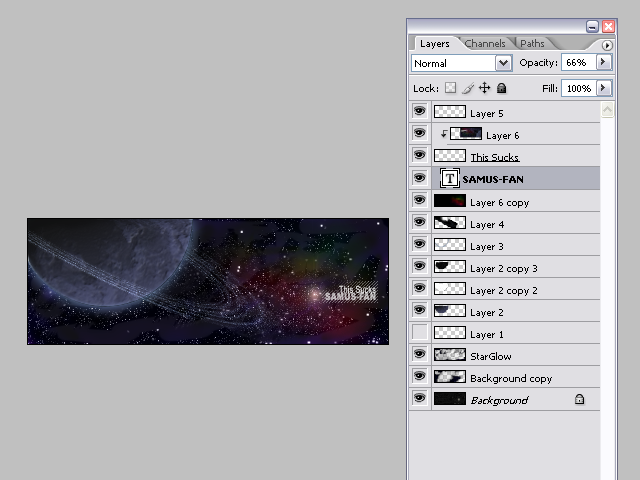Switch to the Channels tab

pos(485,43)
